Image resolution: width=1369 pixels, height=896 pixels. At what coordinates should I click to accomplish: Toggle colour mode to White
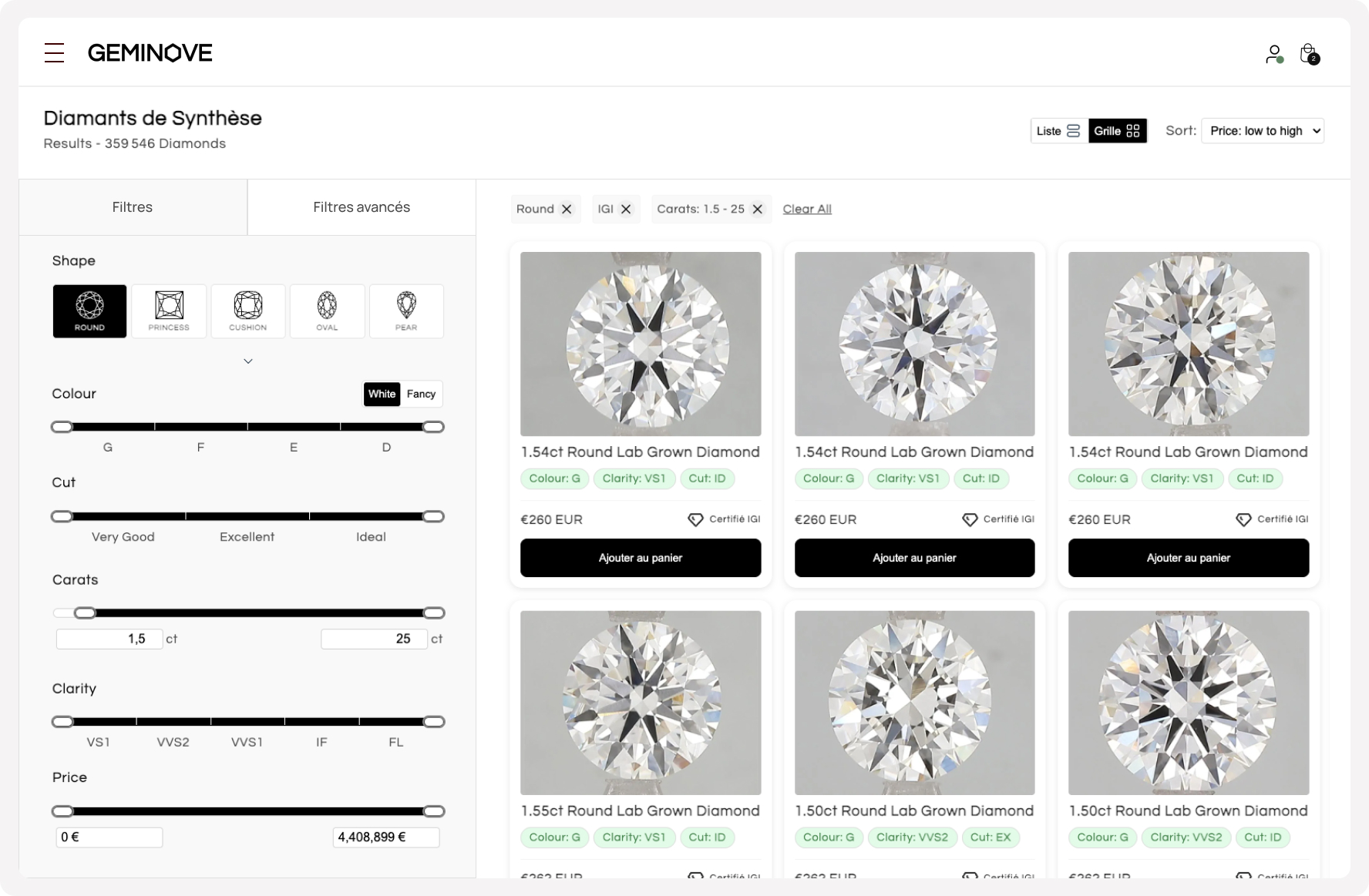tap(382, 394)
